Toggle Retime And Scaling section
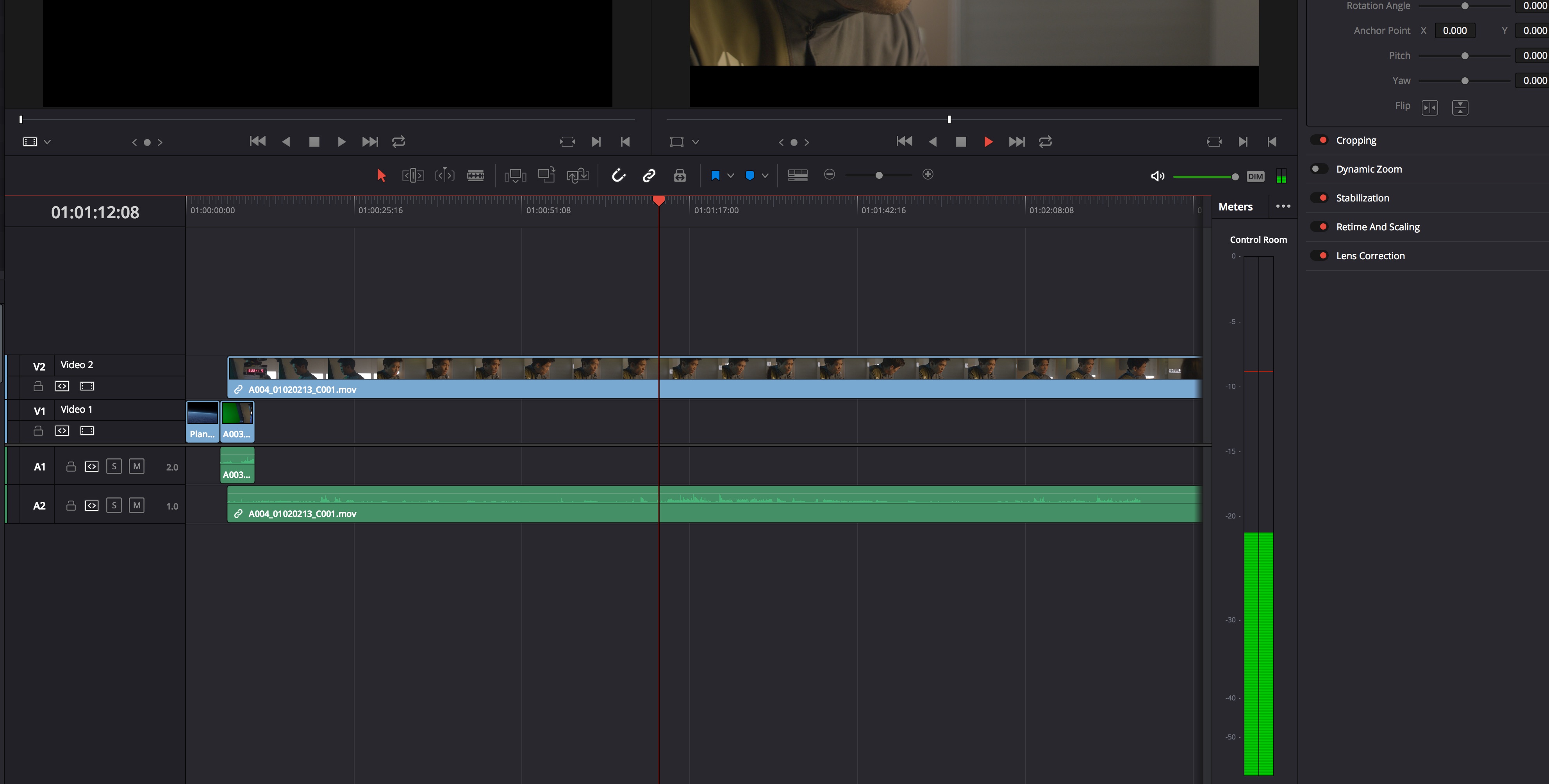The image size is (1549, 784). click(1319, 227)
